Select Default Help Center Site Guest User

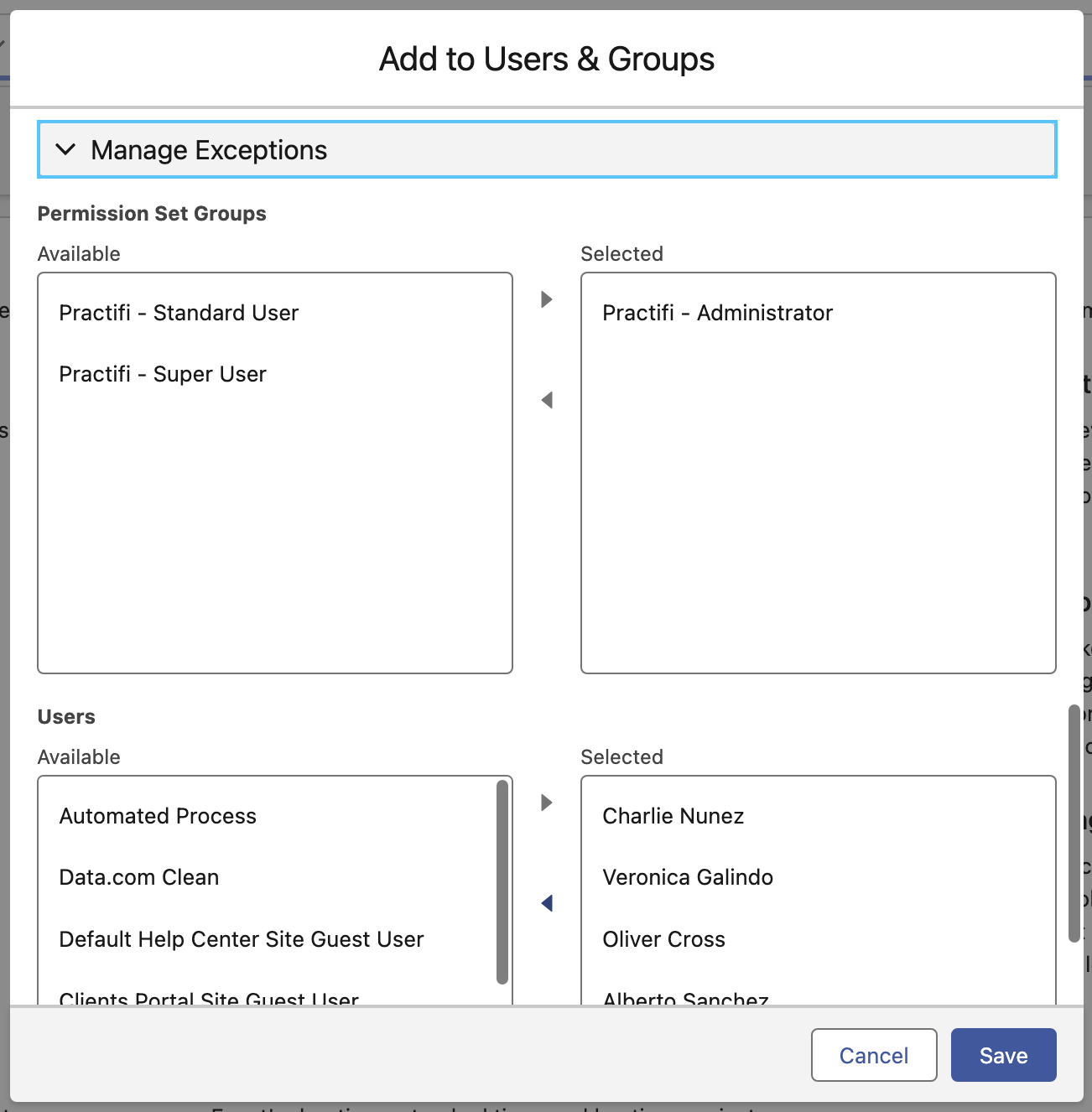pyautogui.click(x=268, y=939)
